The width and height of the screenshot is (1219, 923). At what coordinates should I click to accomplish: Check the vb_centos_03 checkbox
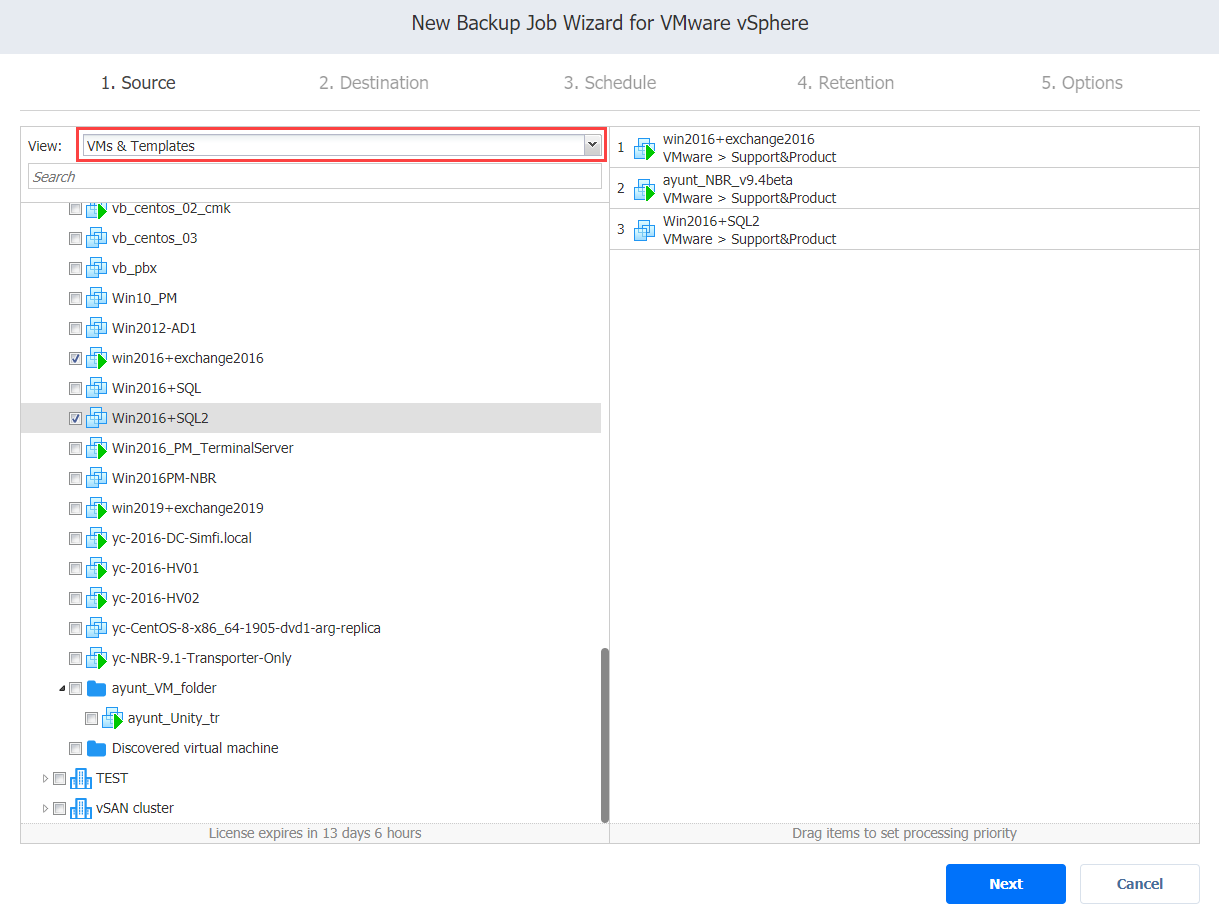coord(75,238)
